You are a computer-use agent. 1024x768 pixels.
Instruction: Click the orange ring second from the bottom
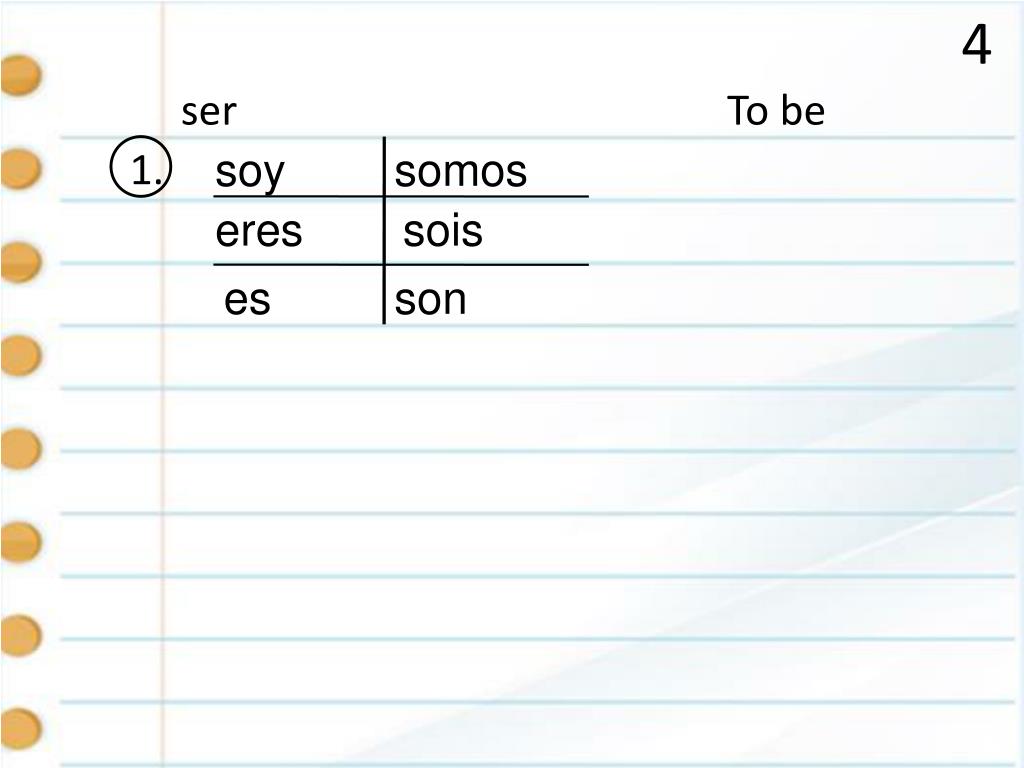[21, 635]
